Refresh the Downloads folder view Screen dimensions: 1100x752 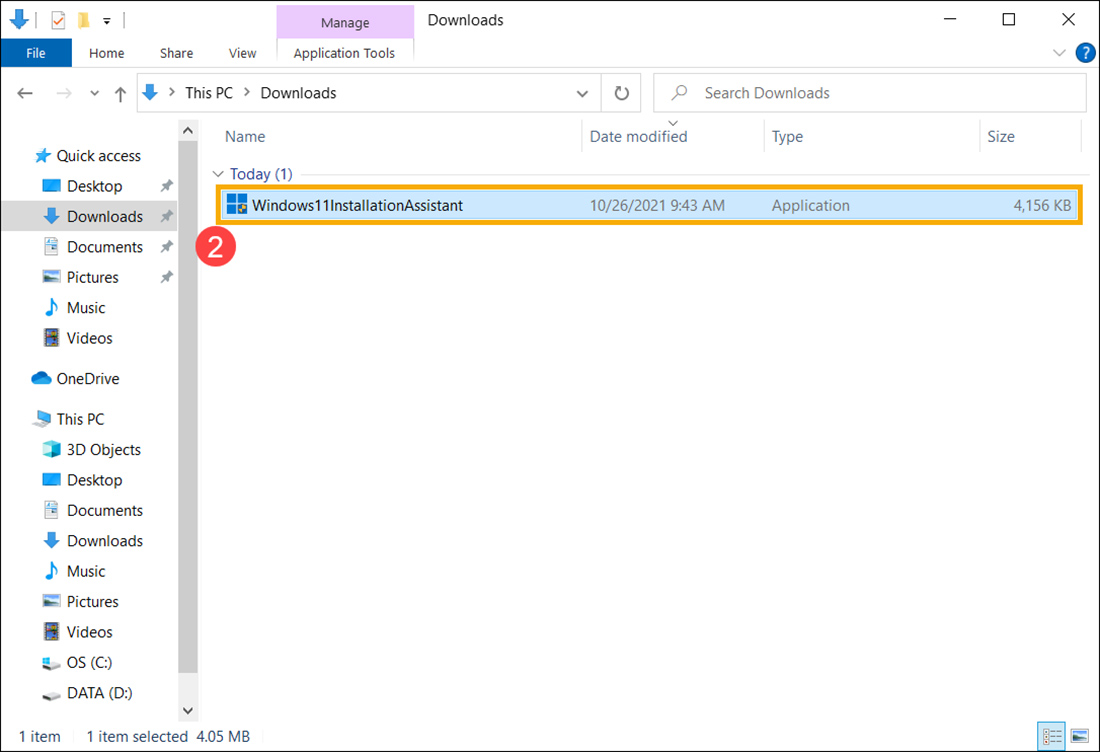pos(621,92)
